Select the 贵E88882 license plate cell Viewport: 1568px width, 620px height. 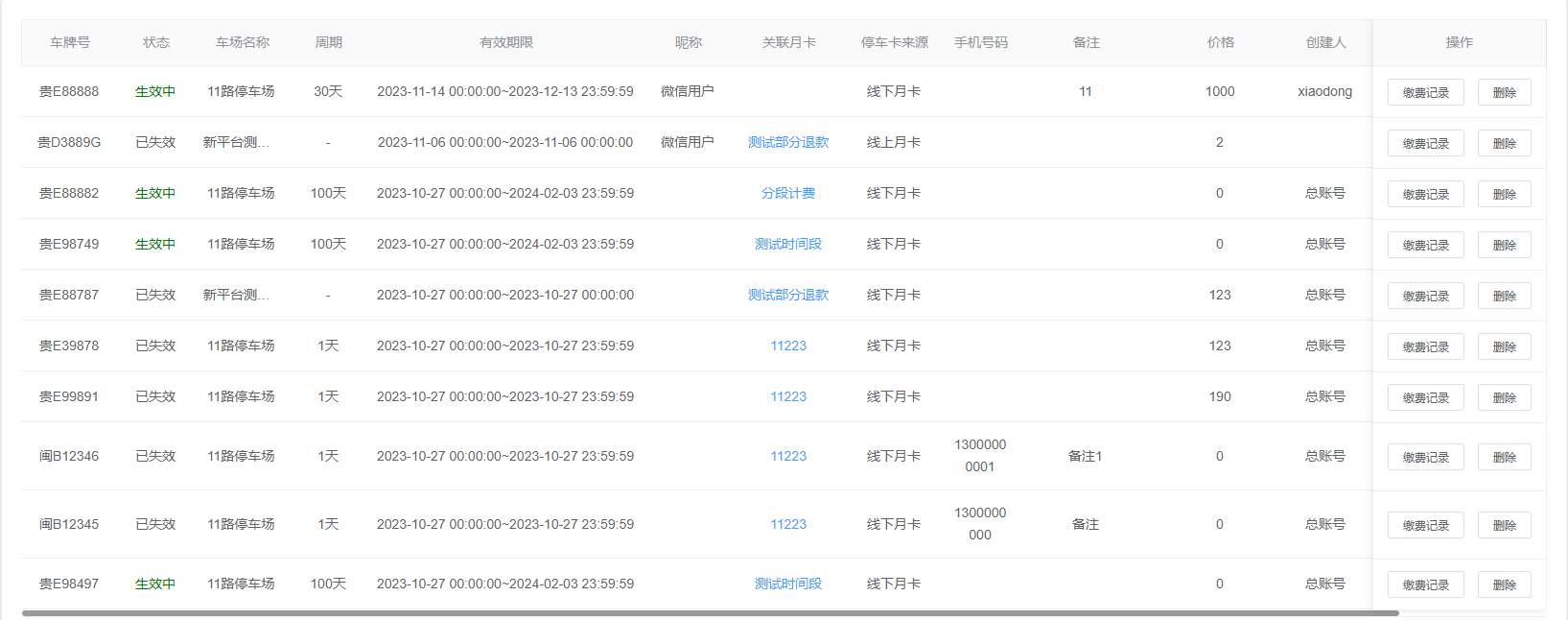(x=69, y=193)
